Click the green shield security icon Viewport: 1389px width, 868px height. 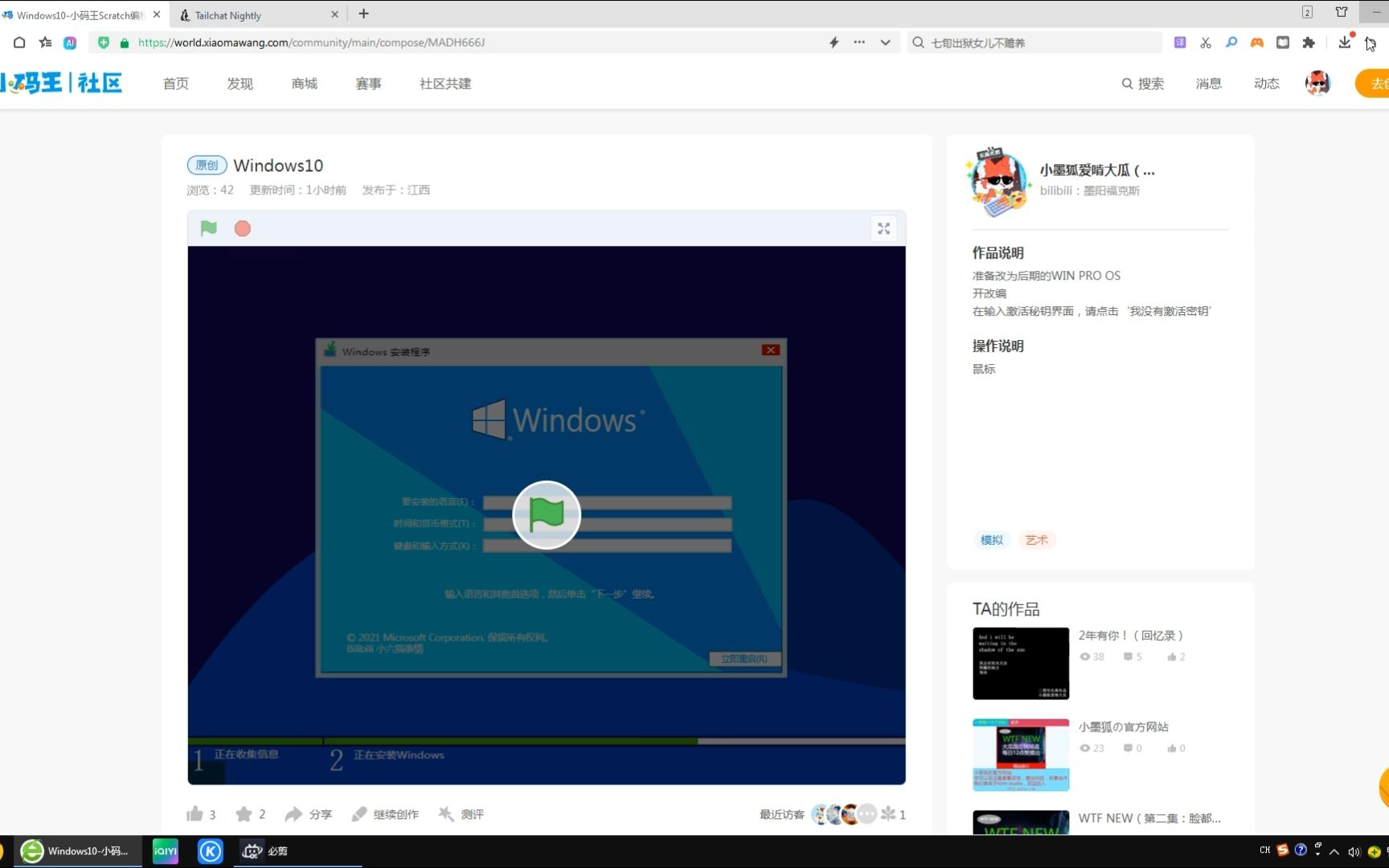(x=104, y=43)
